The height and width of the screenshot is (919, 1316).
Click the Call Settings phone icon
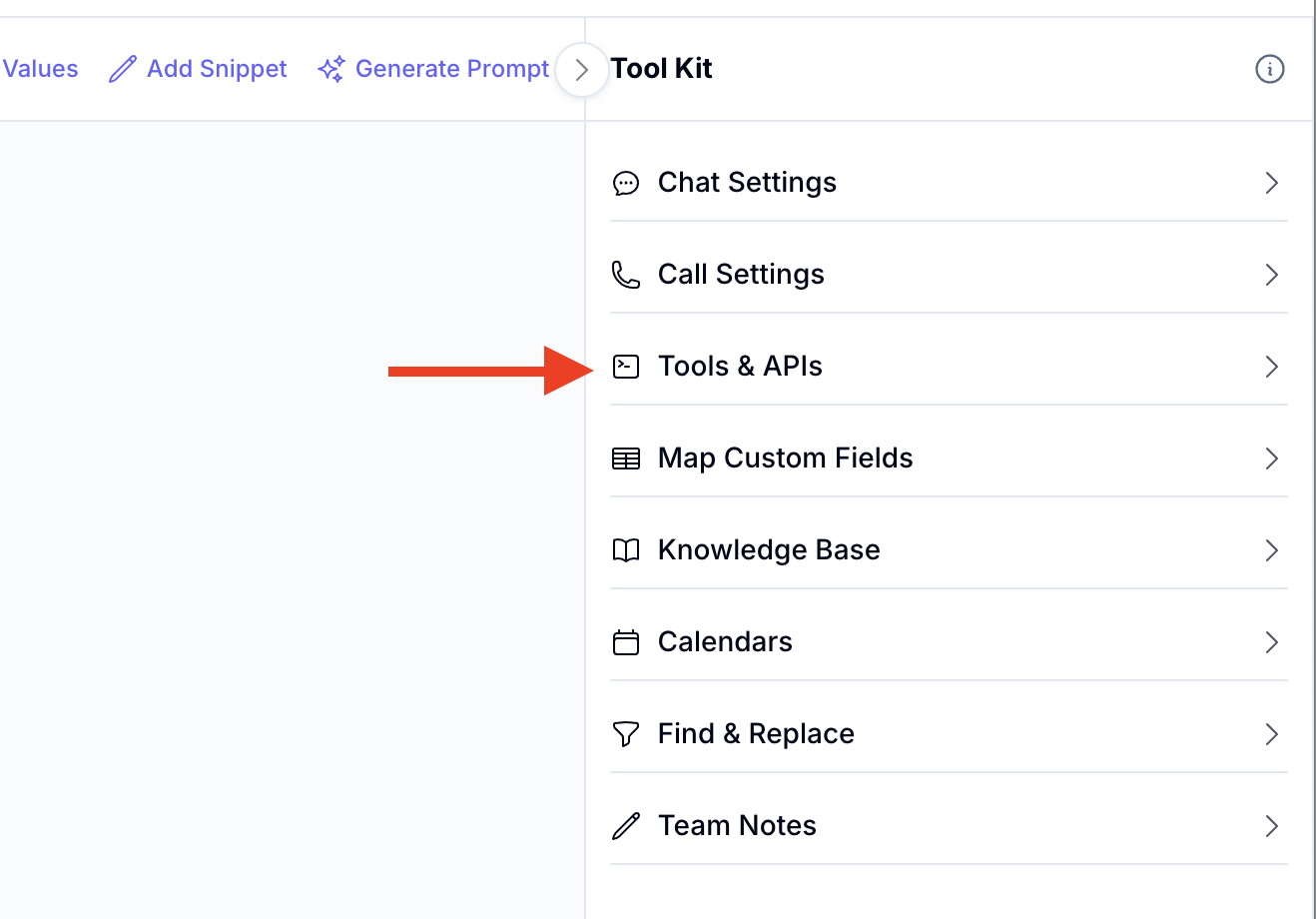[626, 275]
